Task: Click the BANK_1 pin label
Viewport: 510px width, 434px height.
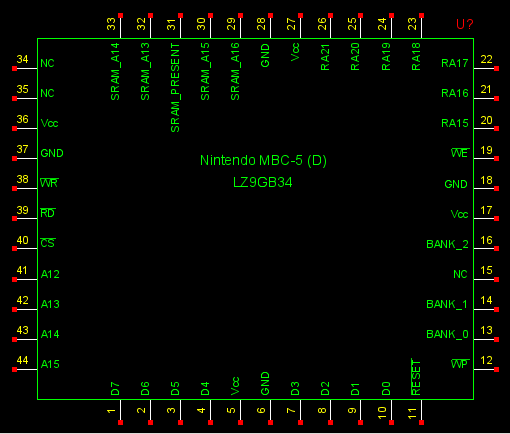Action: tap(447, 304)
